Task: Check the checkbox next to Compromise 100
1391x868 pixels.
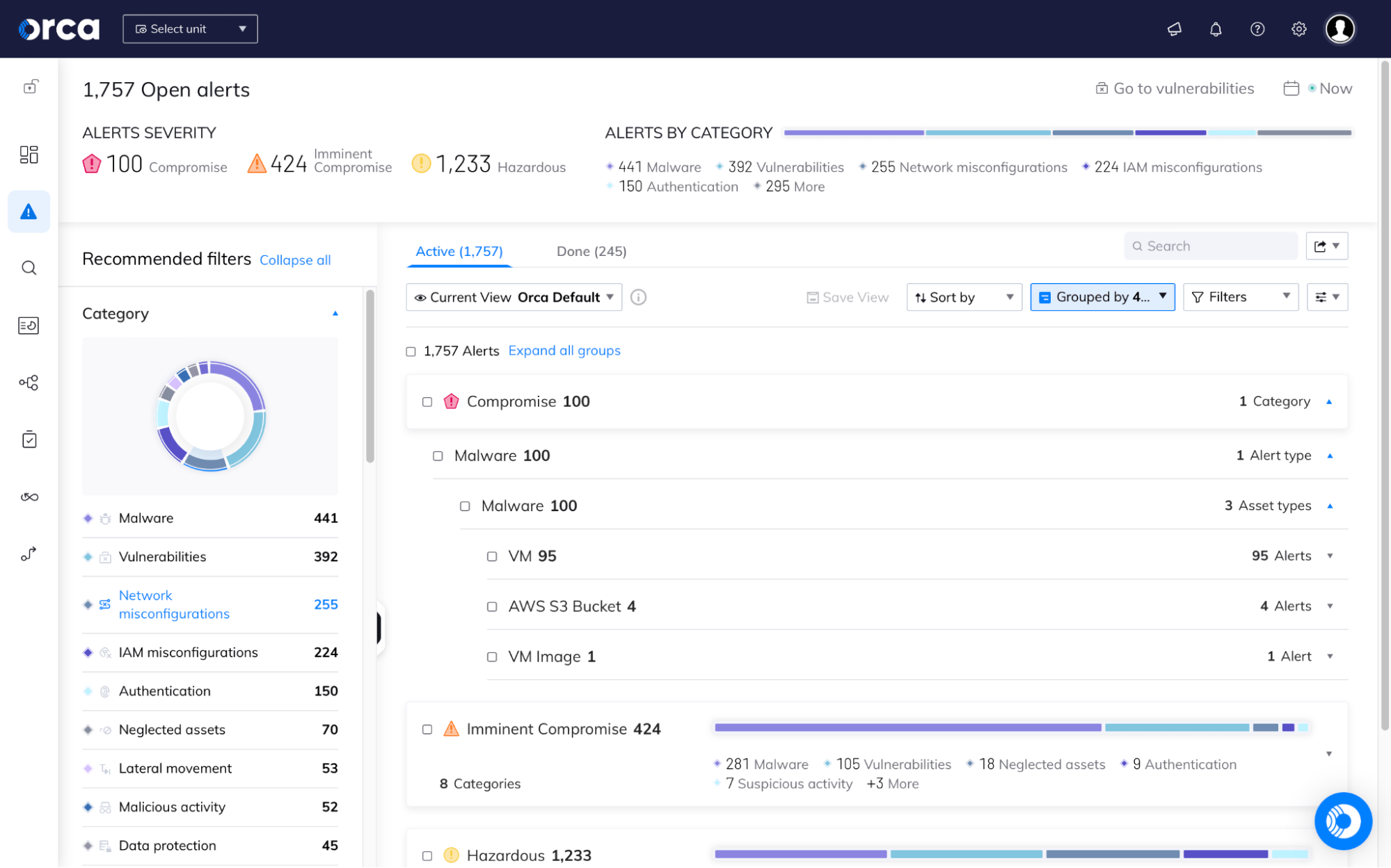Action: click(427, 401)
